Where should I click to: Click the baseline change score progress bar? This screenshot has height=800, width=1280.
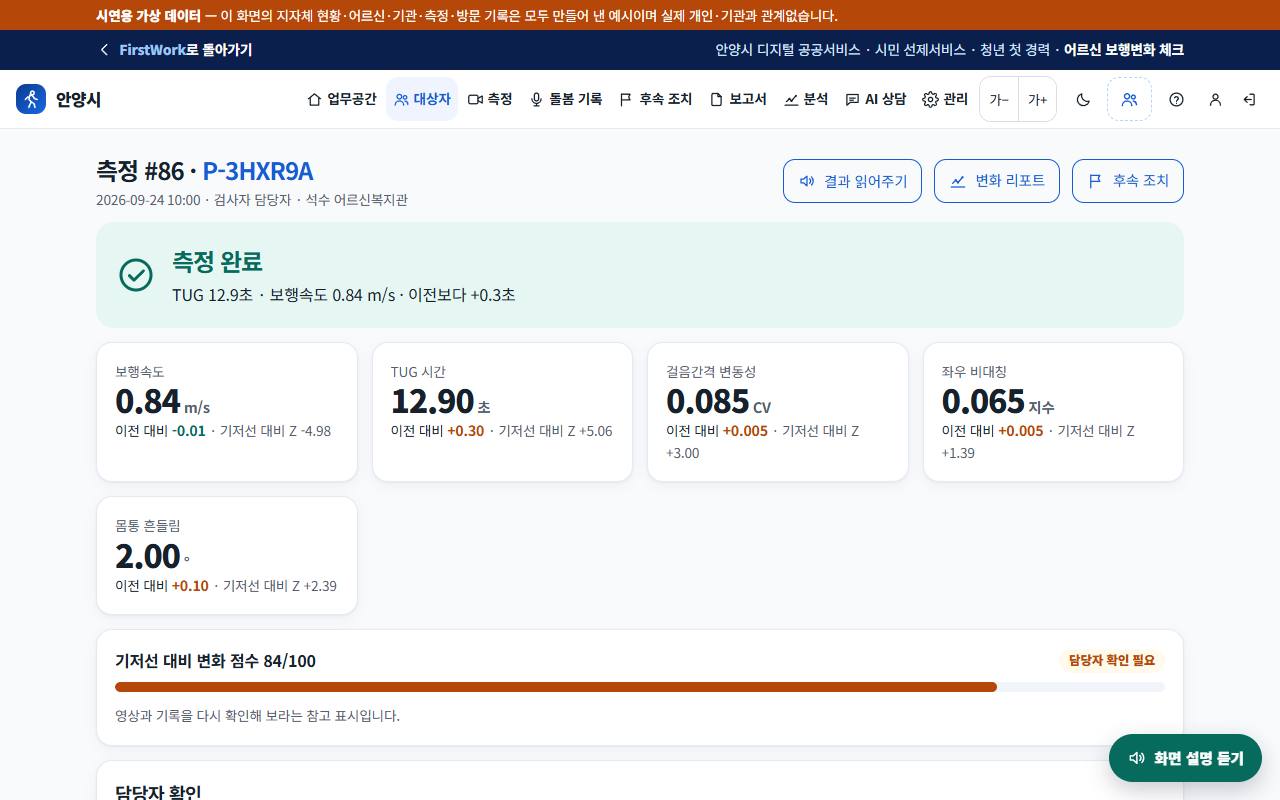click(x=640, y=687)
